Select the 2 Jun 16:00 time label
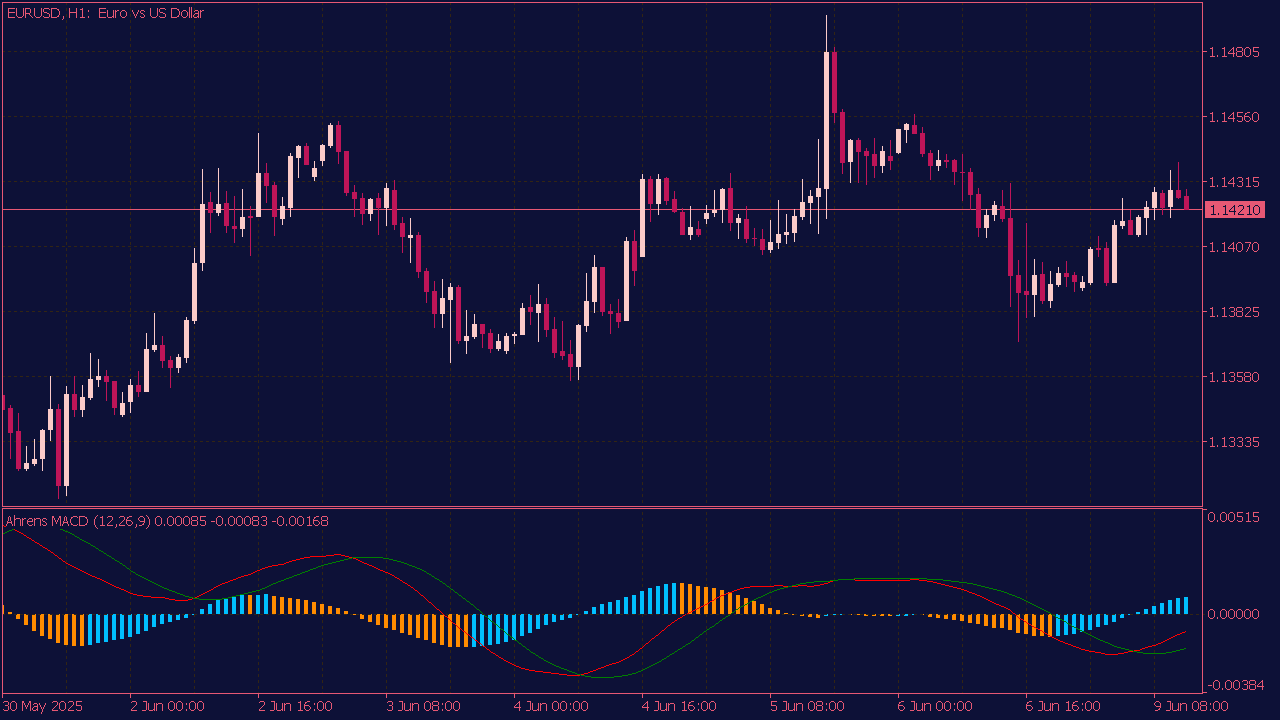1280x720 pixels. click(294, 706)
